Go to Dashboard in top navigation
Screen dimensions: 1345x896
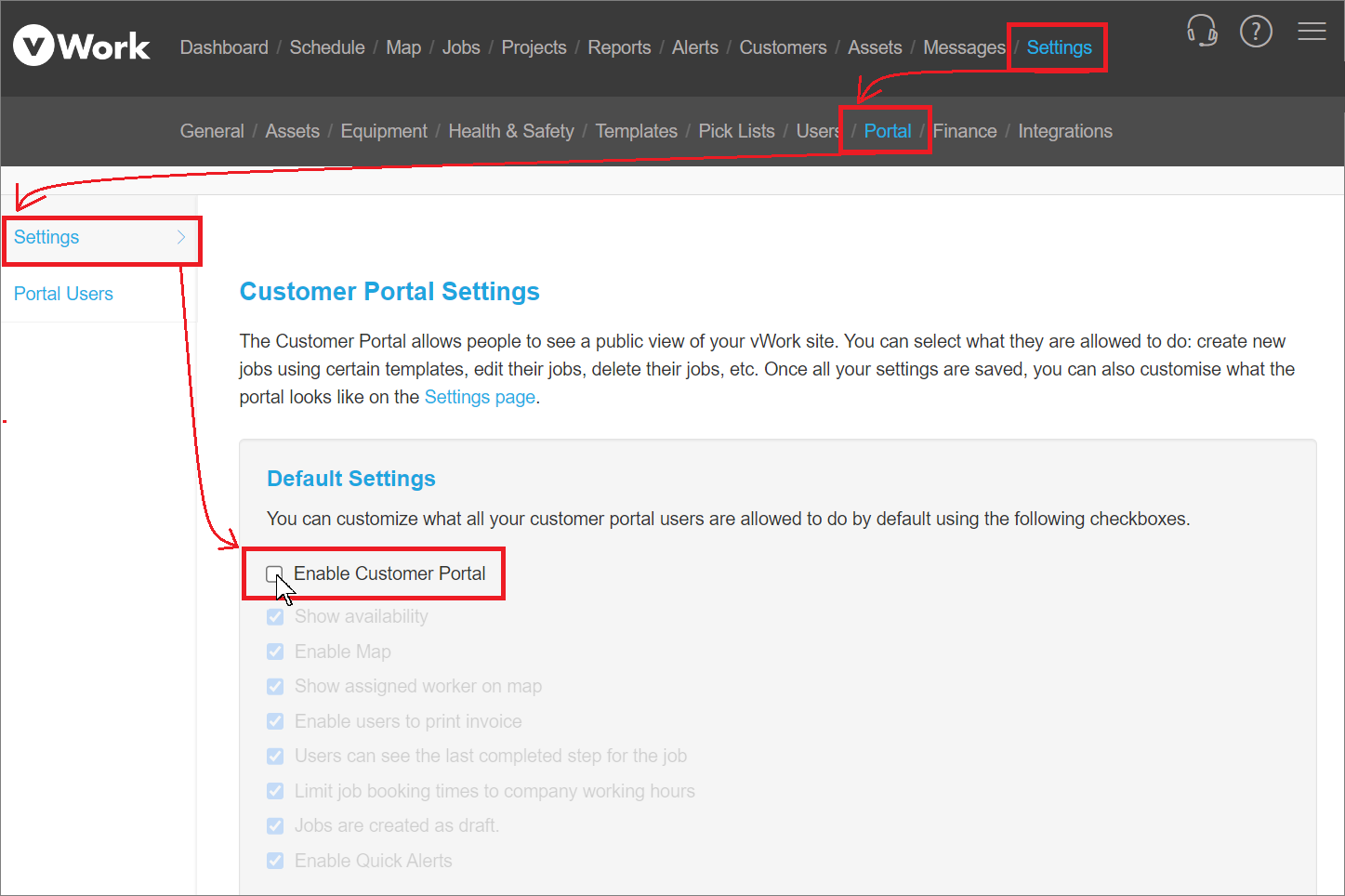click(x=224, y=47)
